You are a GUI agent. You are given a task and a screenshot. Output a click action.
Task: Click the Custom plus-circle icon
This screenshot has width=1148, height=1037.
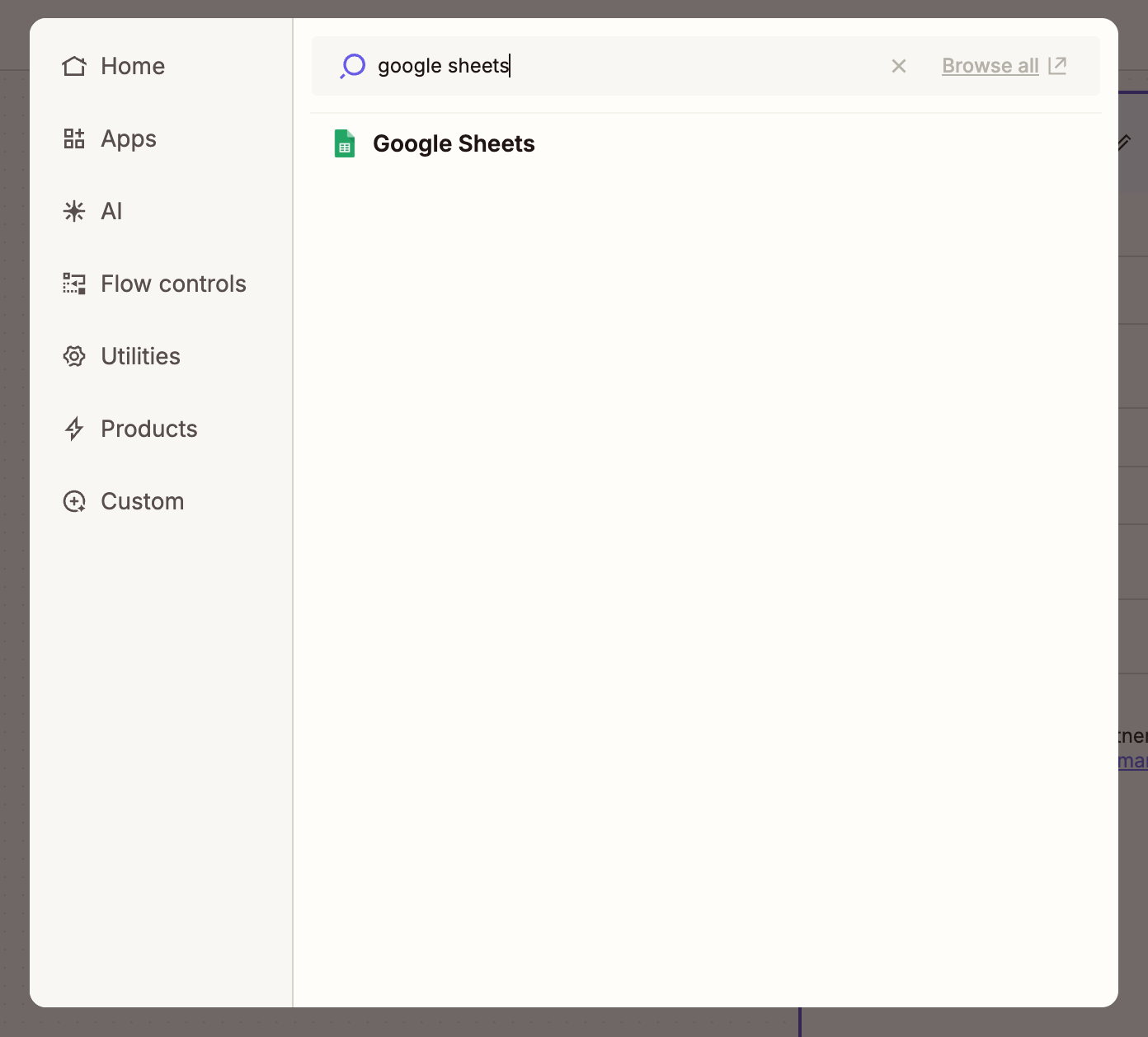coord(74,501)
